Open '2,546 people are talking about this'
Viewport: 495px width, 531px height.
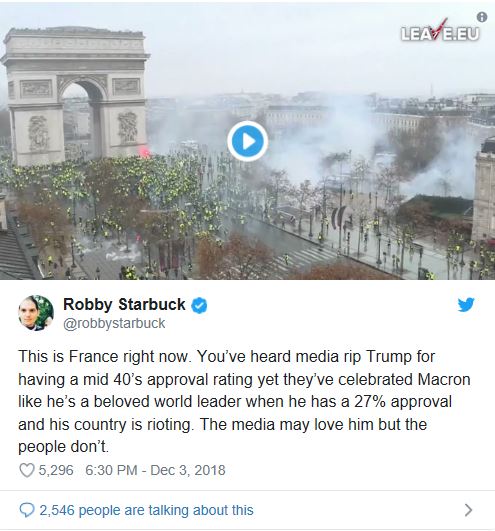pyautogui.click(x=146, y=510)
